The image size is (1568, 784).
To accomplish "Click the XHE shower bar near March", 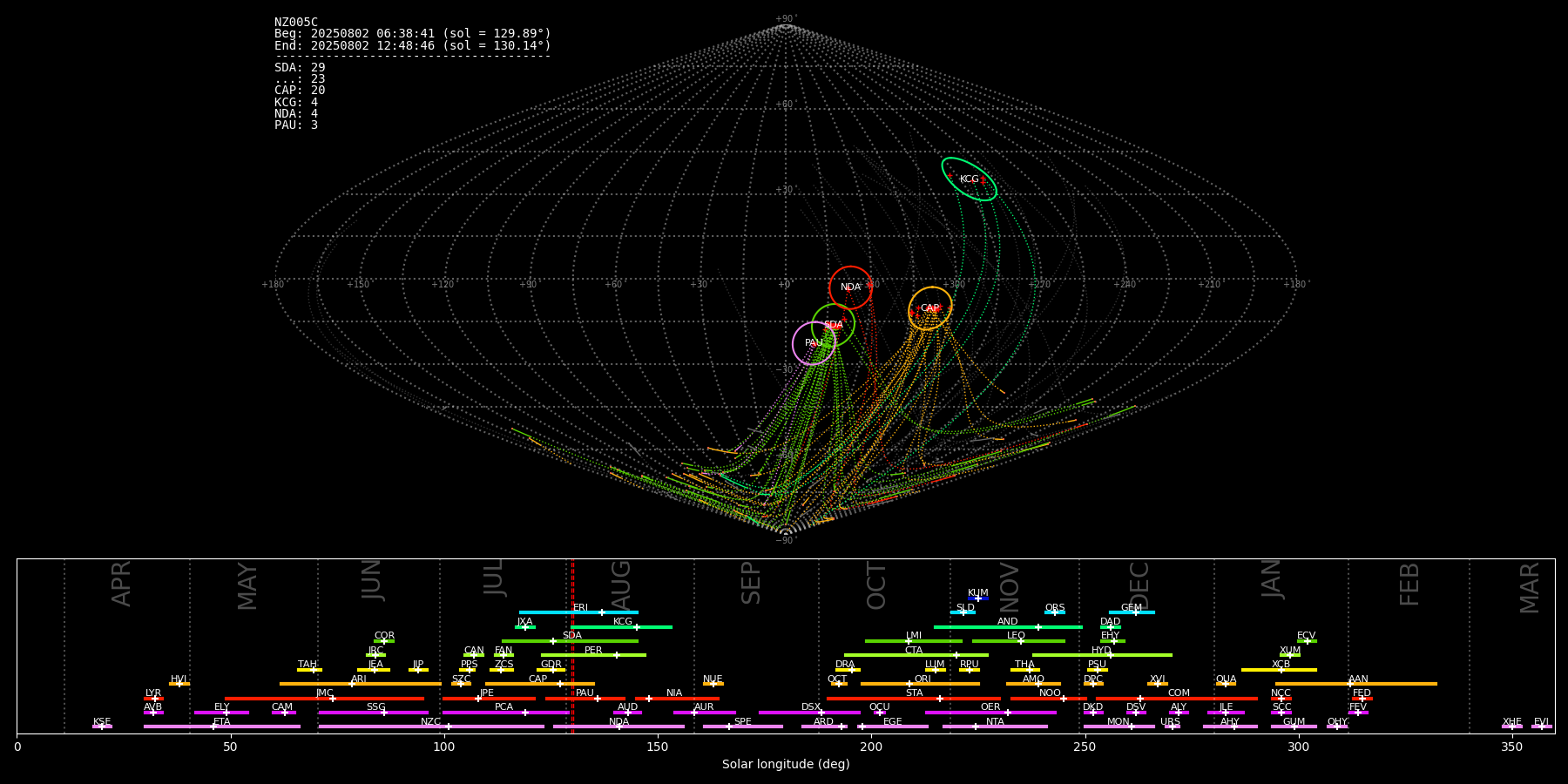I will pyautogui.click(x=1512, y=727).
